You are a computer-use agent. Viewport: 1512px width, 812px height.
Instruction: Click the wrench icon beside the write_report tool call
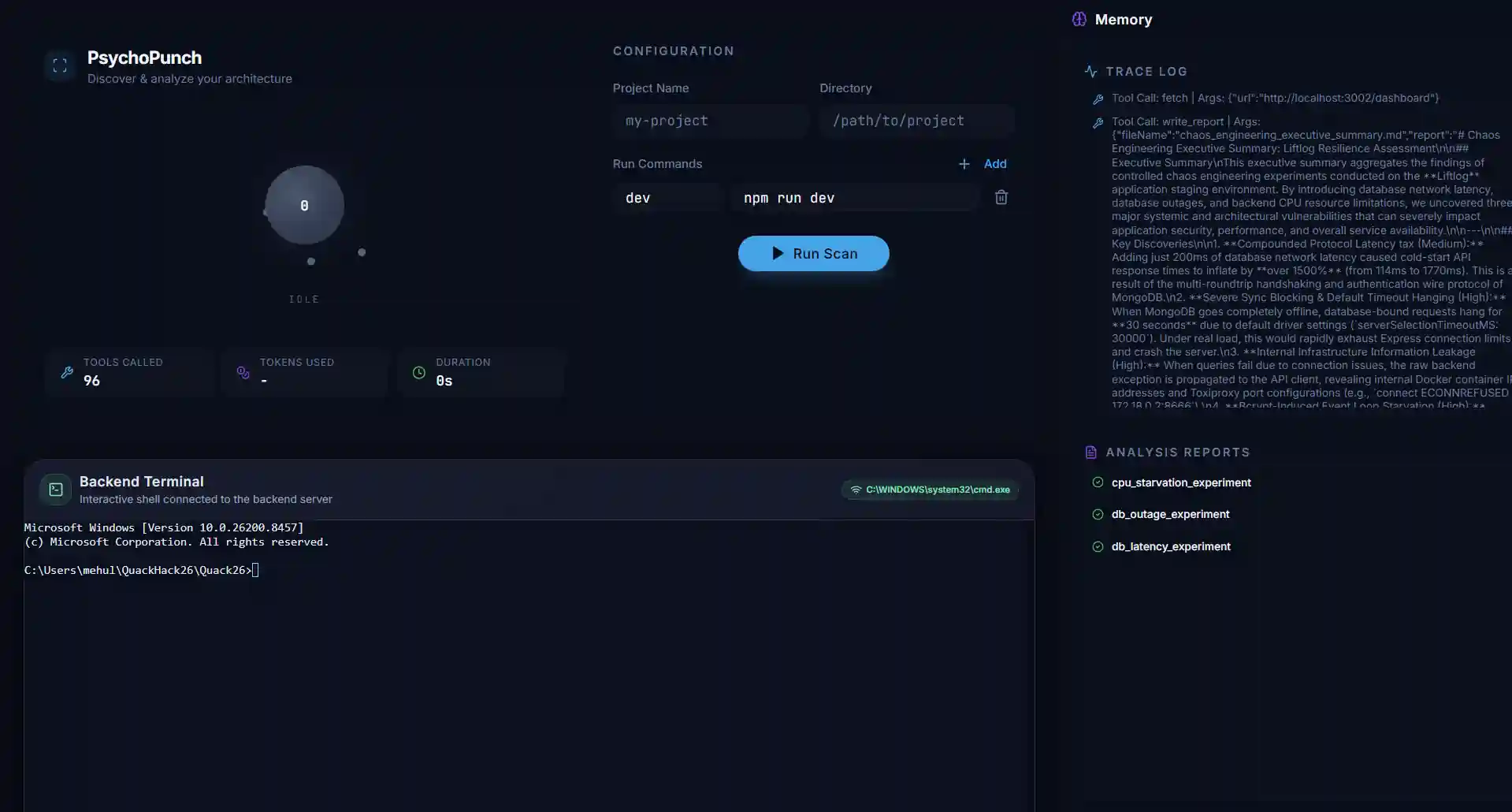point(1098,123)
